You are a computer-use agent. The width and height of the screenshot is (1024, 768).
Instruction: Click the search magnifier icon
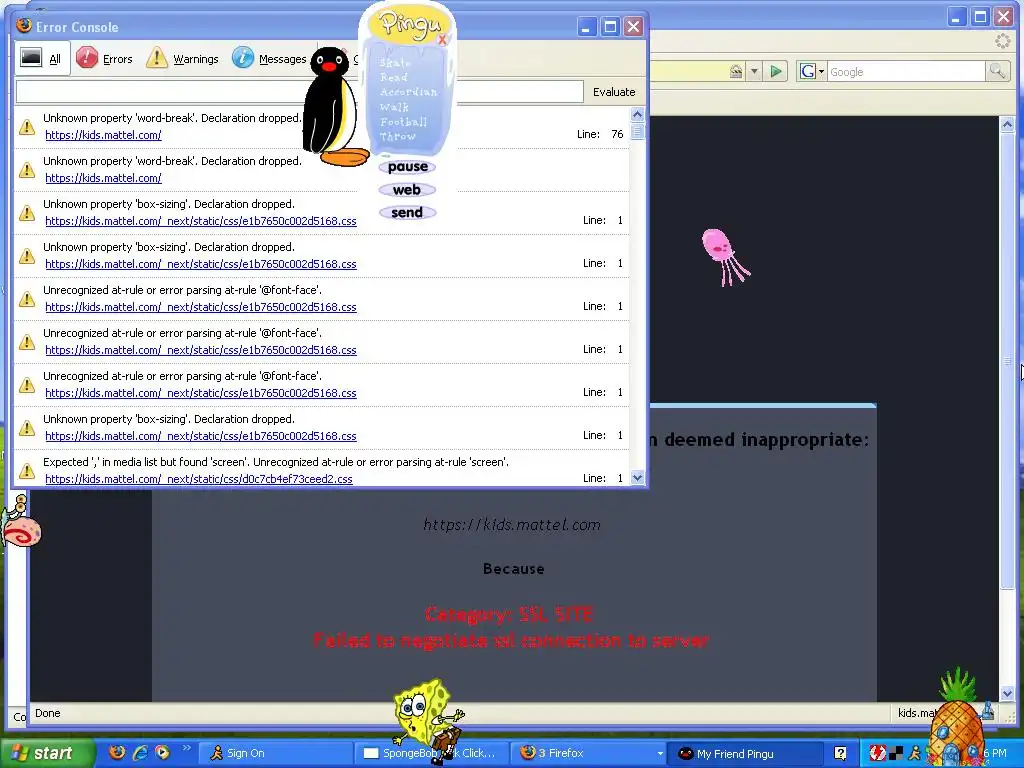997,71
